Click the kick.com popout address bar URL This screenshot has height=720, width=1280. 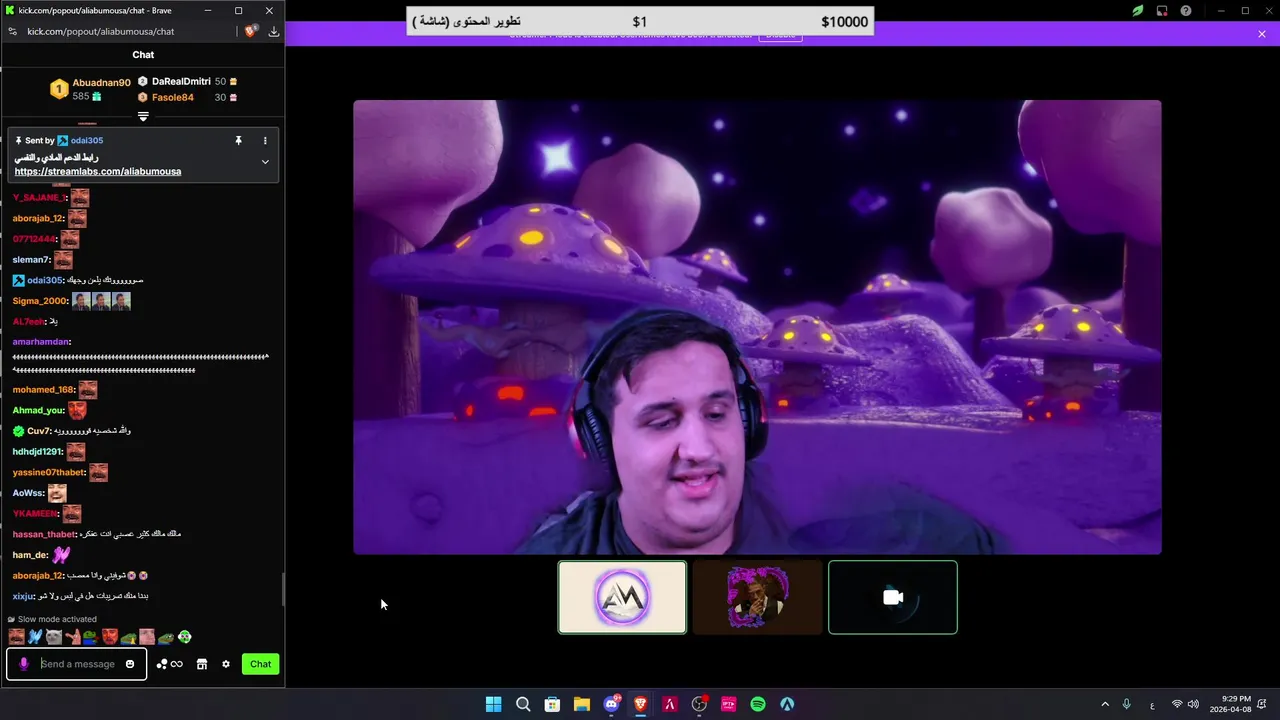click(101, 31)
